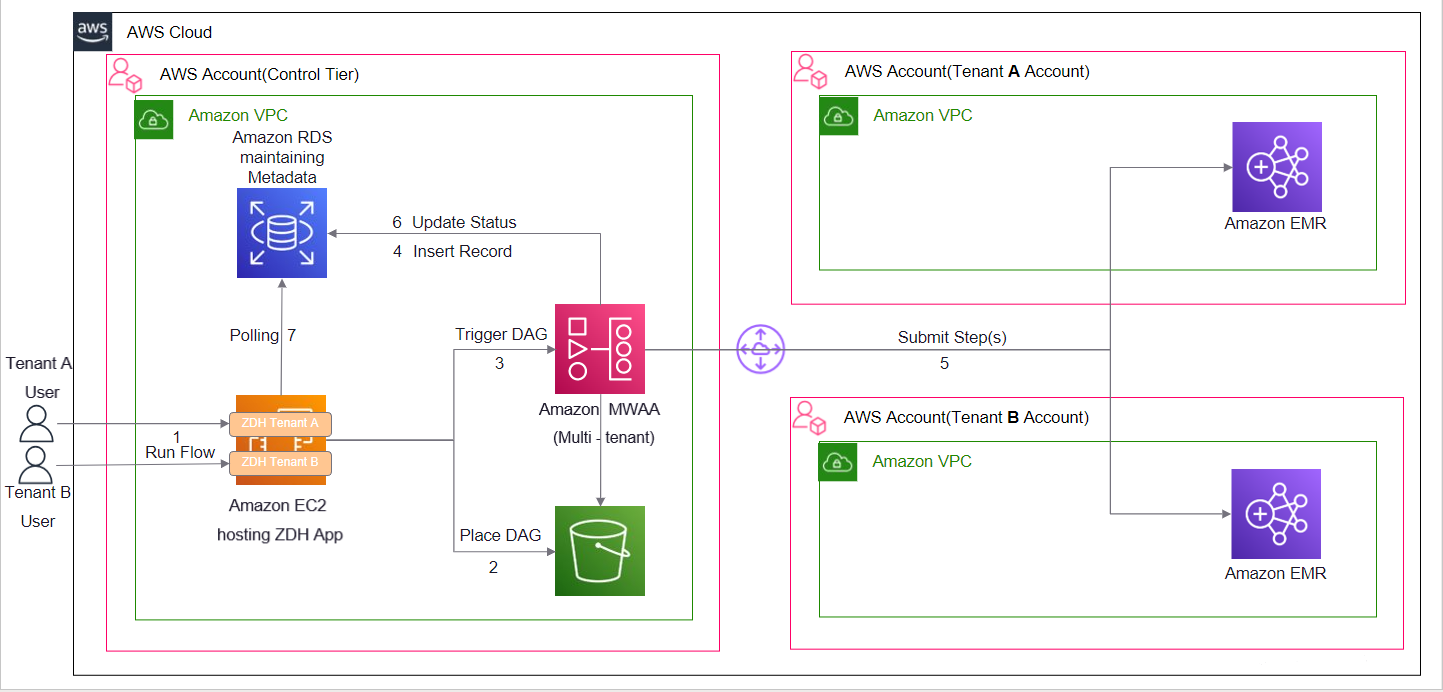Click the green S3 bucket icon
The image size is (1443, 692).
tap(600, 551)
